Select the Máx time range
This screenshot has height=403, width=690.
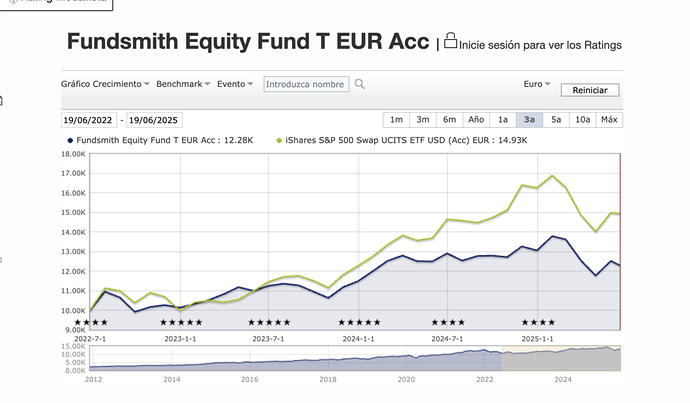pyautogui.click(x=609, y=120)
